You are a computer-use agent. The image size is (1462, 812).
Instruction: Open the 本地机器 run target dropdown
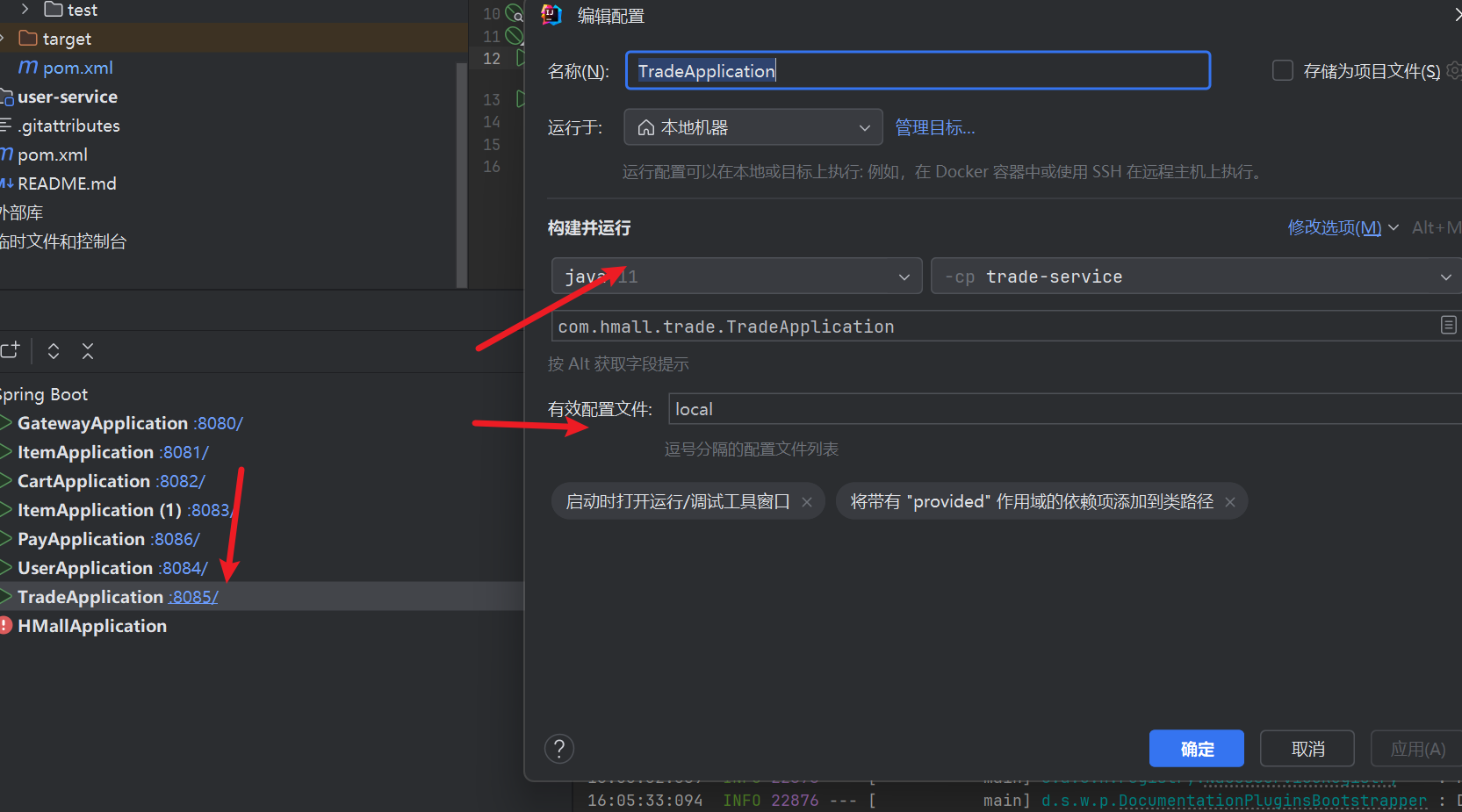[x=753, y=127]
